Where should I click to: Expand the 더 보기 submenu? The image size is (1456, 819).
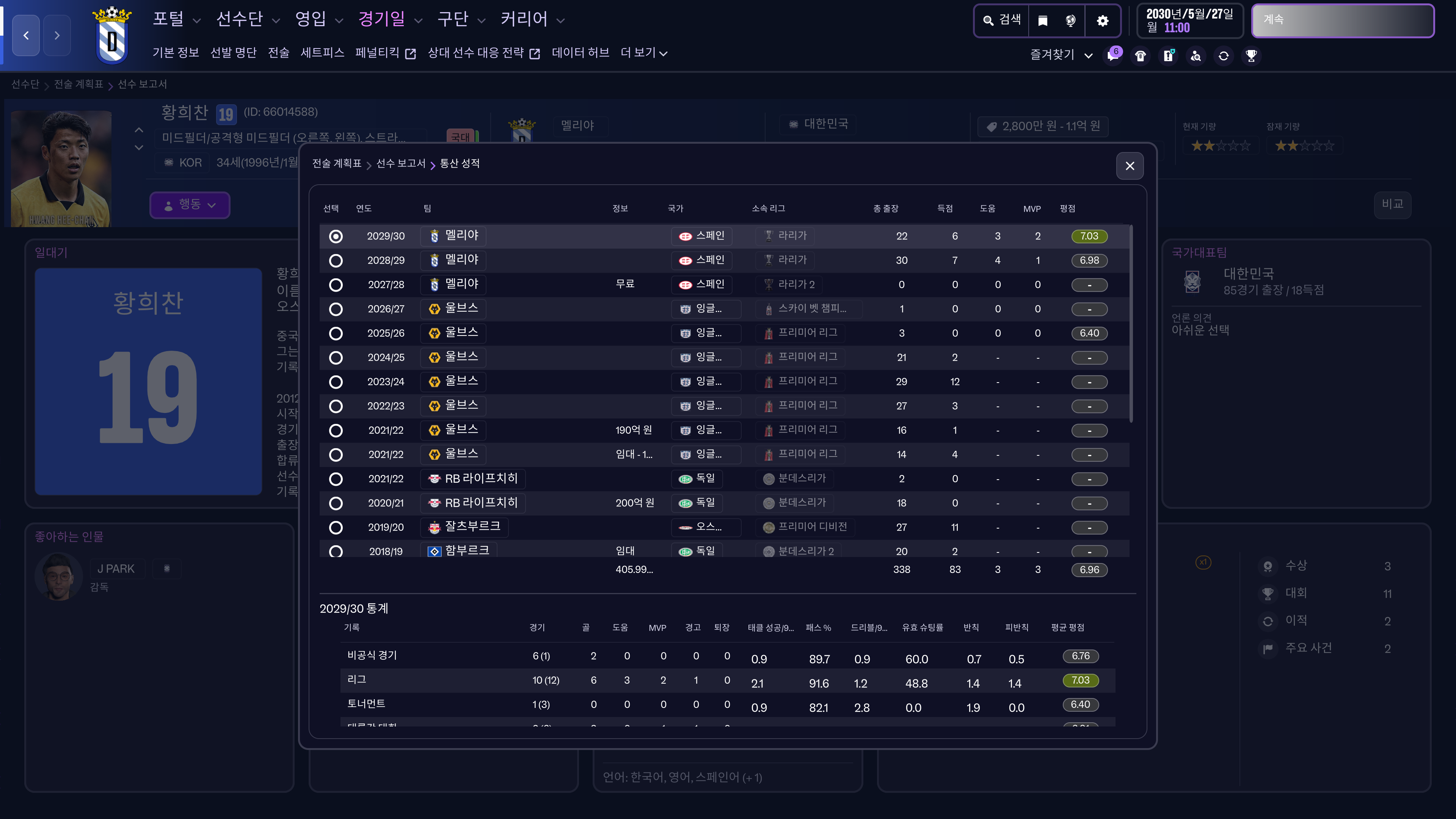[643, 53]
